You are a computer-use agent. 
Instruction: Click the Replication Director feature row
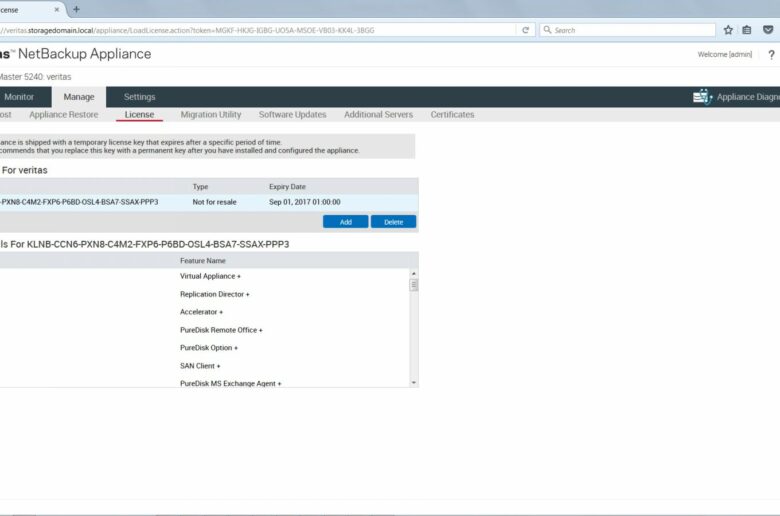pyautogui.click(x=215, y=294)
